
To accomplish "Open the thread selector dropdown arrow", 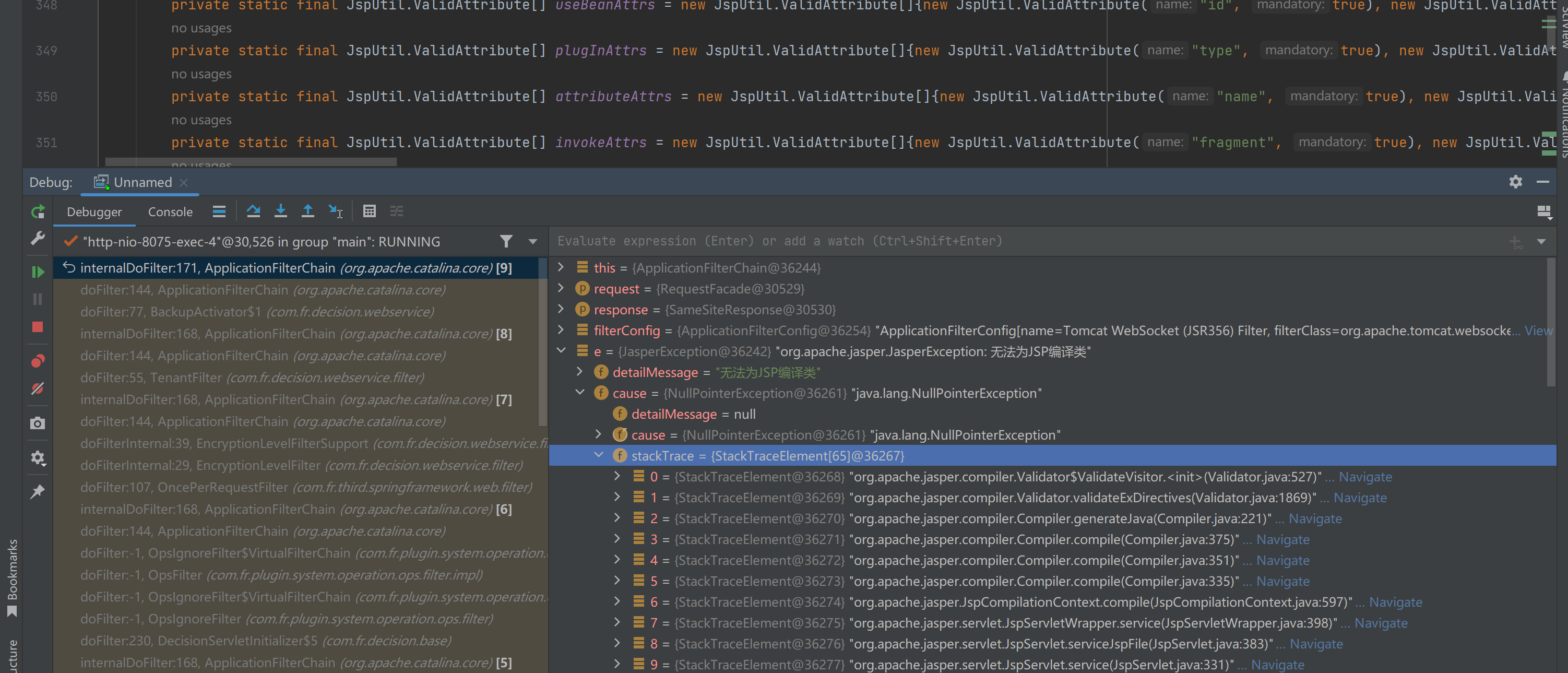I will (533, 241).
